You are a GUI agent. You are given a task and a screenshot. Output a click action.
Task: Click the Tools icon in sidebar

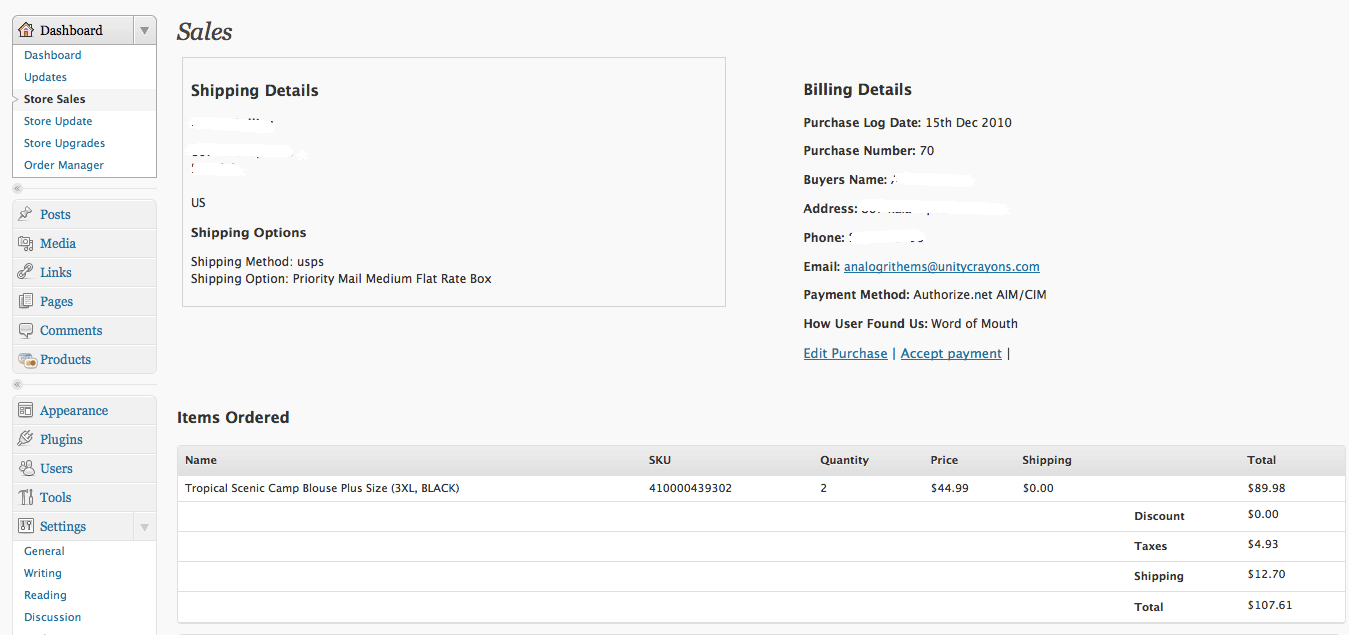click(26, 497)
